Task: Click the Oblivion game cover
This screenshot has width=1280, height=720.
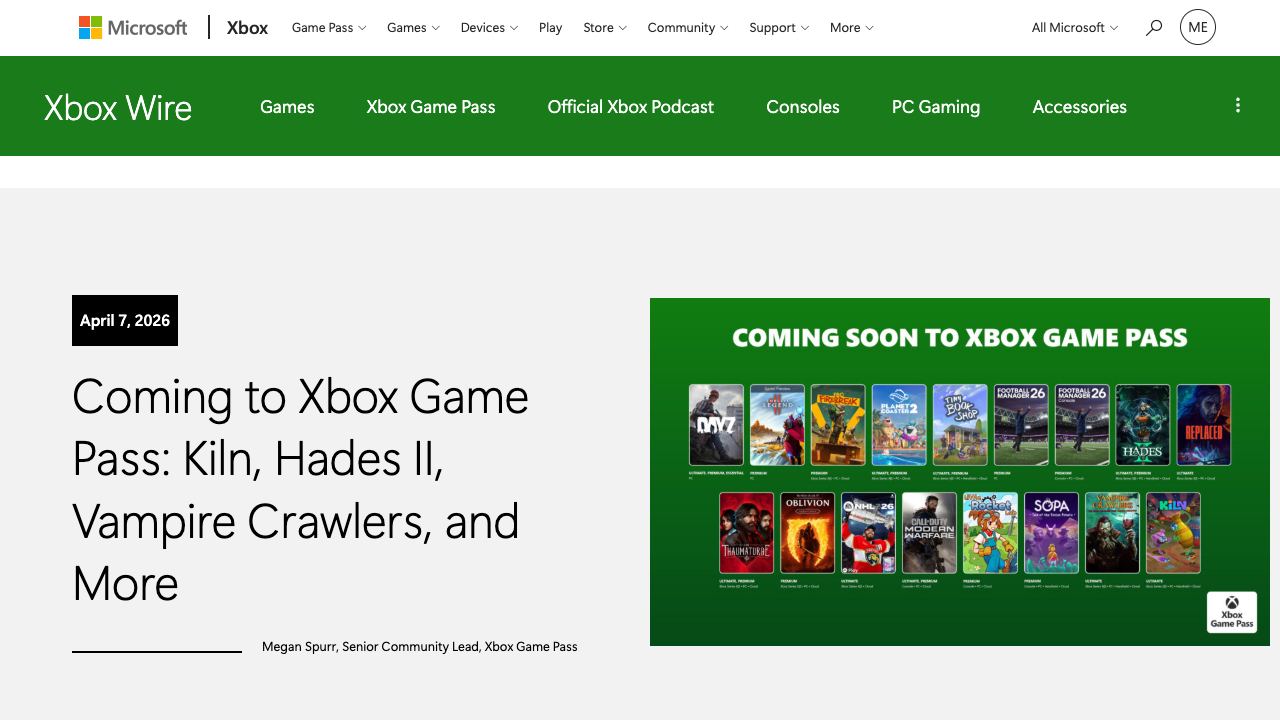Action: [x=808, y=533]
